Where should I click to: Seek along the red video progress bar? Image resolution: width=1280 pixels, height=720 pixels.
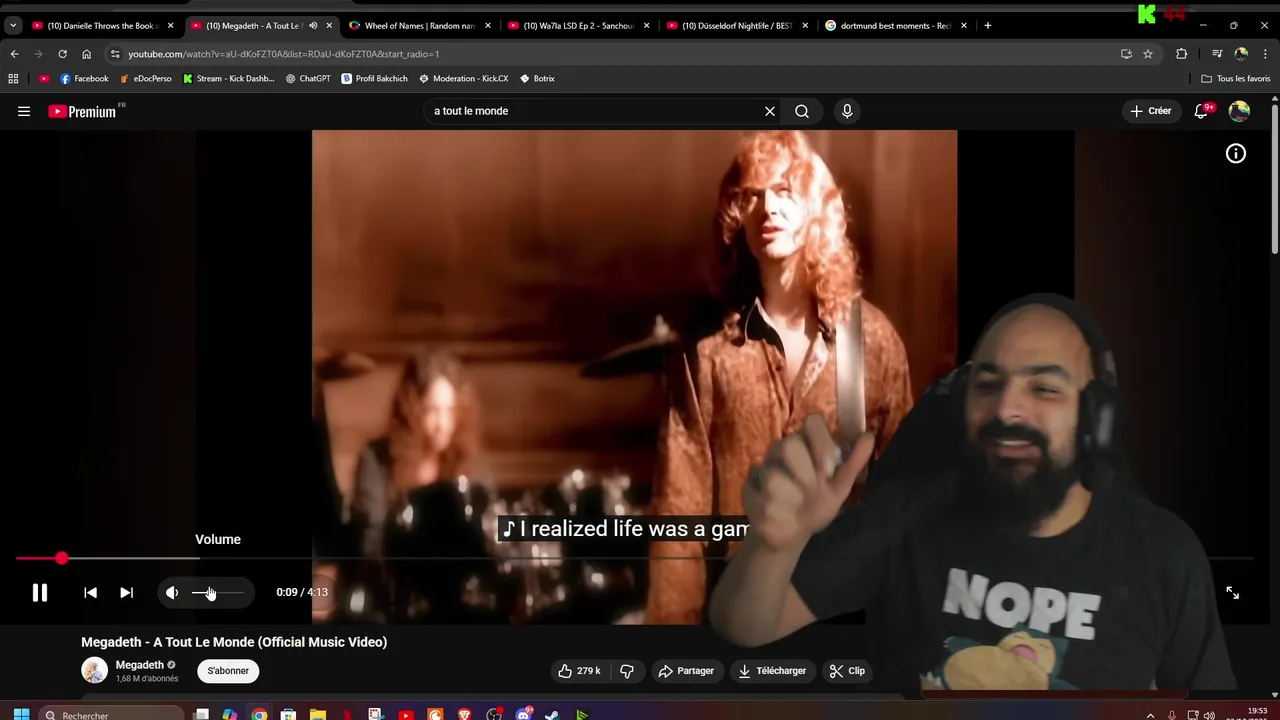click(634, 558)
